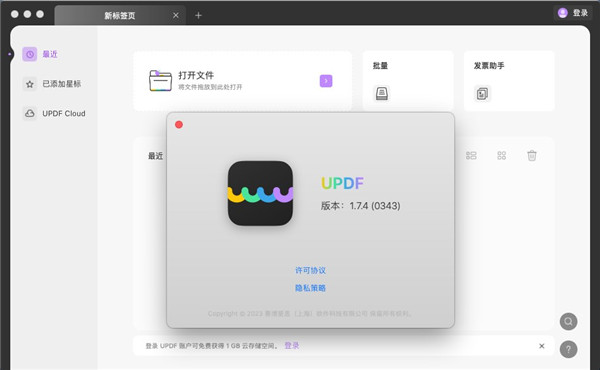Viewport: 600px width, 370px height.
Task: Click the UPDF app logo in dialog
Action: tap(260, 193)
